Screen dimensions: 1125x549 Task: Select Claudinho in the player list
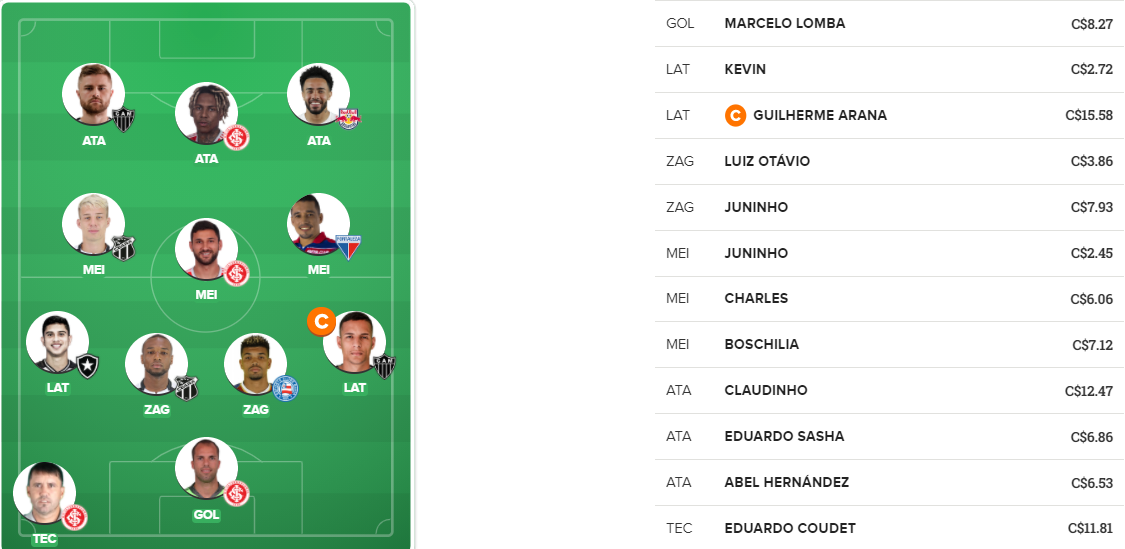point(890,390)
